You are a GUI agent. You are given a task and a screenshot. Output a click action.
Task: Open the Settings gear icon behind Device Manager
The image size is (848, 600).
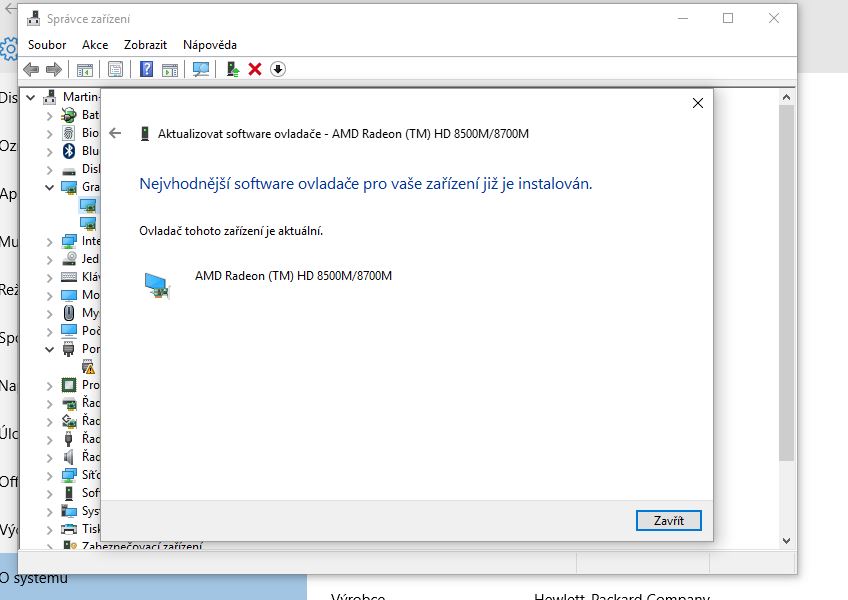(9, 49)
